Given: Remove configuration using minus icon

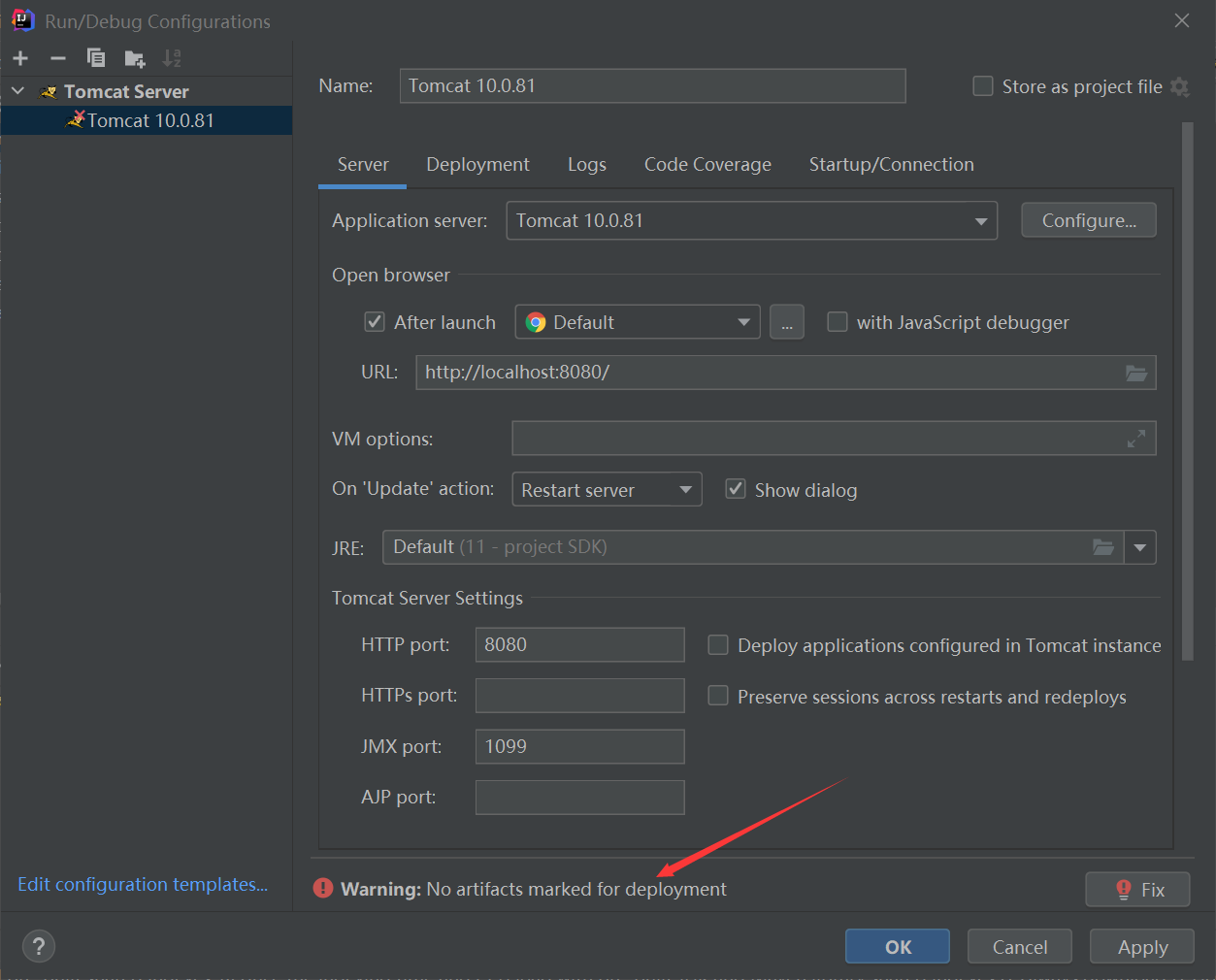Looking at the screenshot, I should [x=58, y=58].
